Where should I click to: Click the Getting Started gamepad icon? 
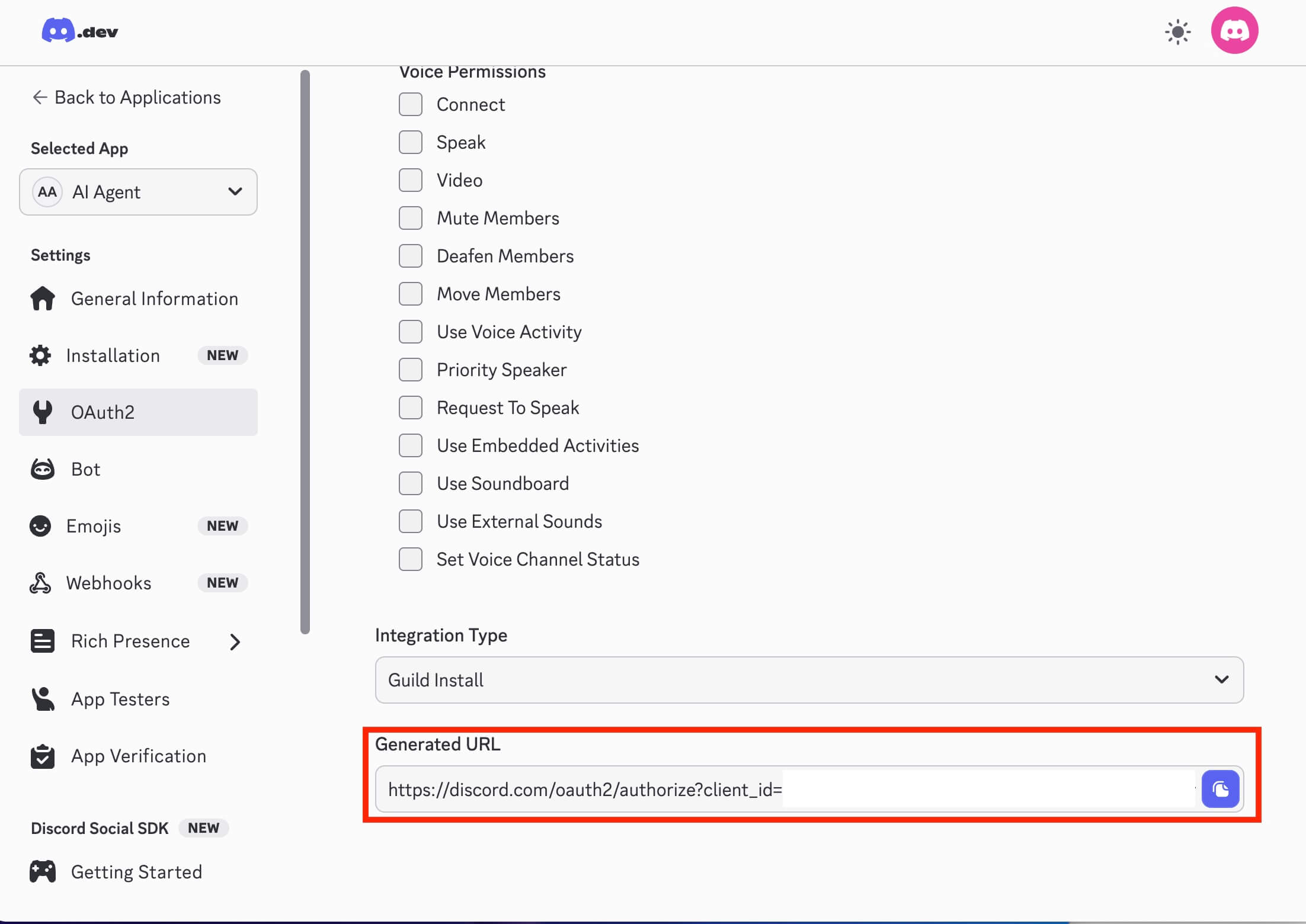pyautogui.click(x=43, y=872)
